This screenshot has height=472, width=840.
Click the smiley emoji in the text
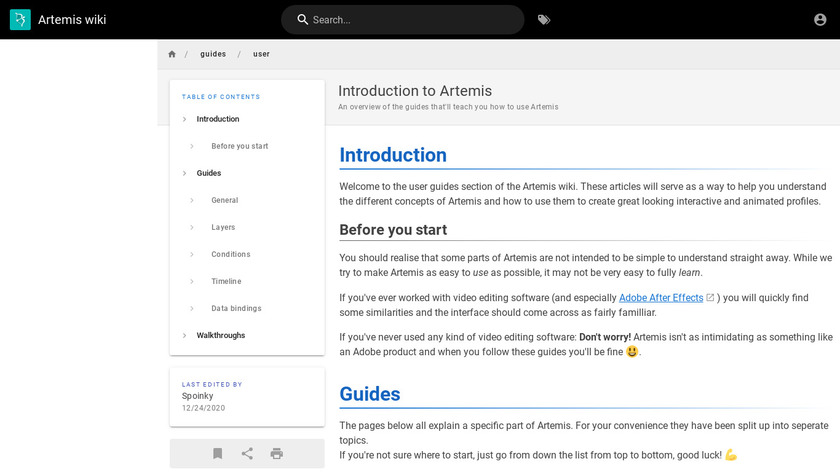coord(632,351)
